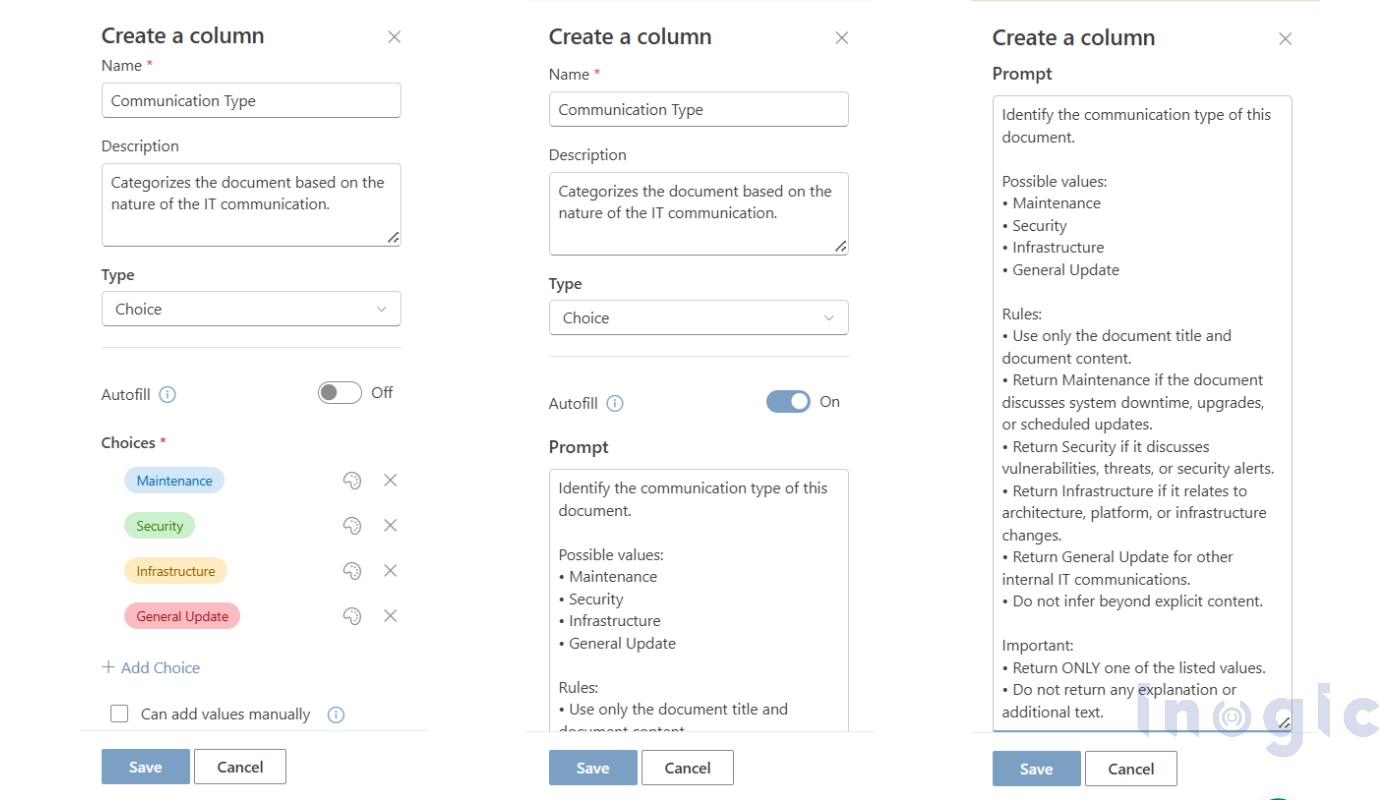Delete the General Update choice
The width and height of the screenshot is (1400, 800).
390,615
